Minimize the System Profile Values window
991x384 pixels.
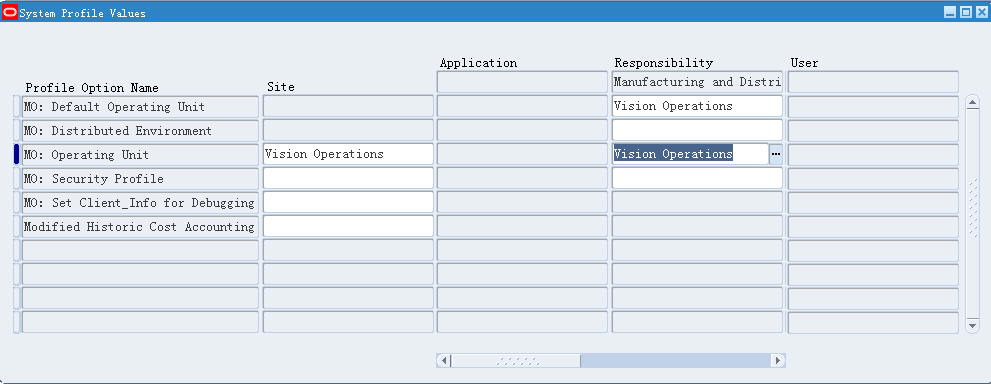coord(950,12)
